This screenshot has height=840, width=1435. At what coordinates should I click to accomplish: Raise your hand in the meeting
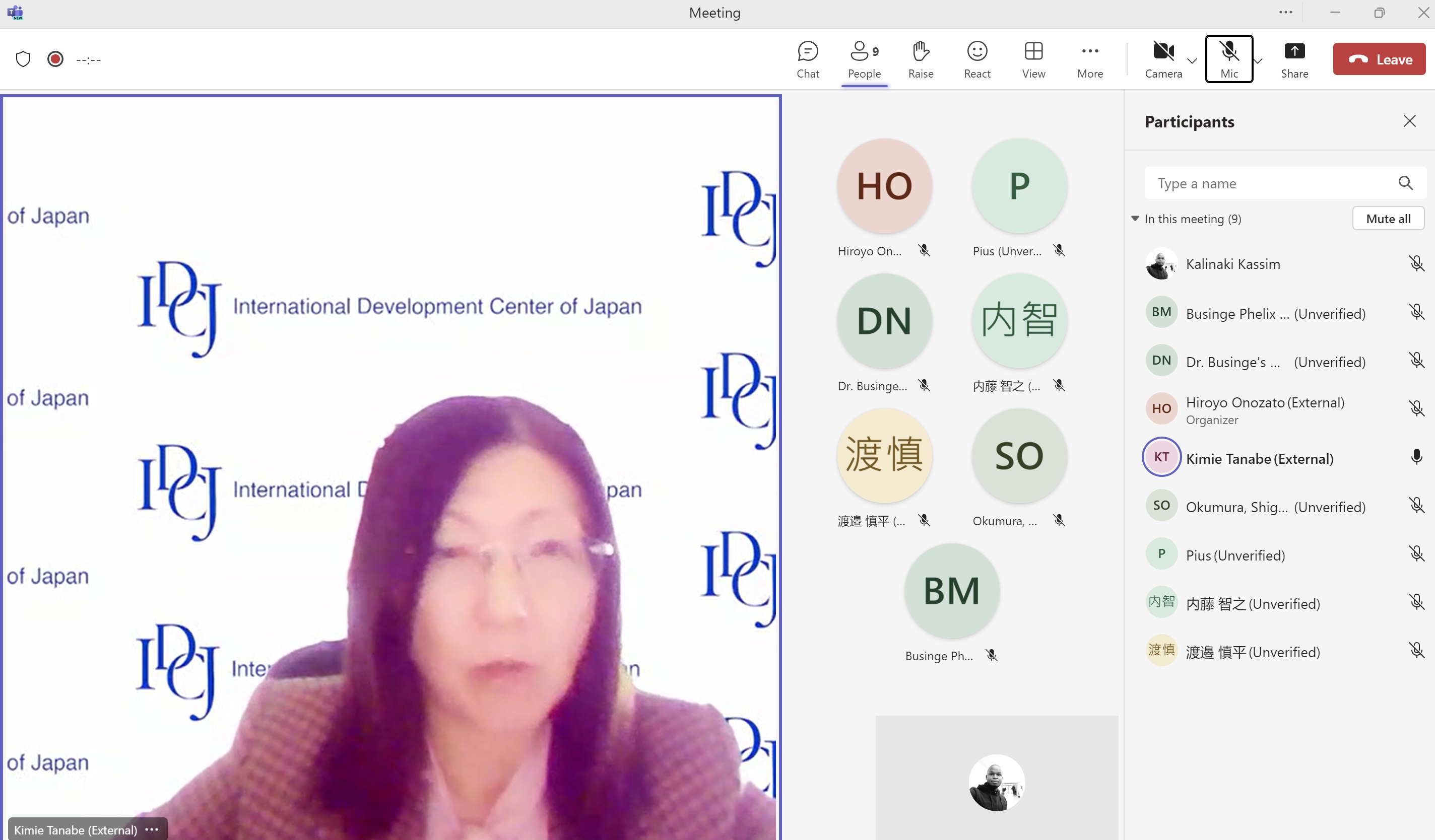[920, 59]
